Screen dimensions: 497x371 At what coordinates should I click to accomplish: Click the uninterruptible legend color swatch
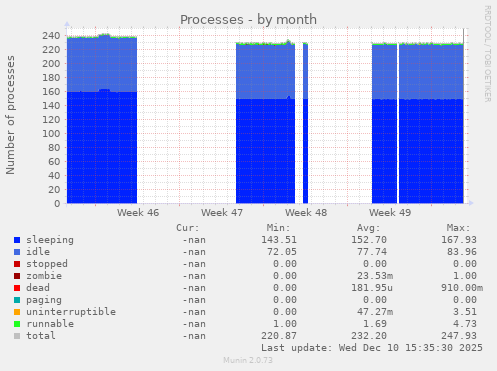(17, 312)
